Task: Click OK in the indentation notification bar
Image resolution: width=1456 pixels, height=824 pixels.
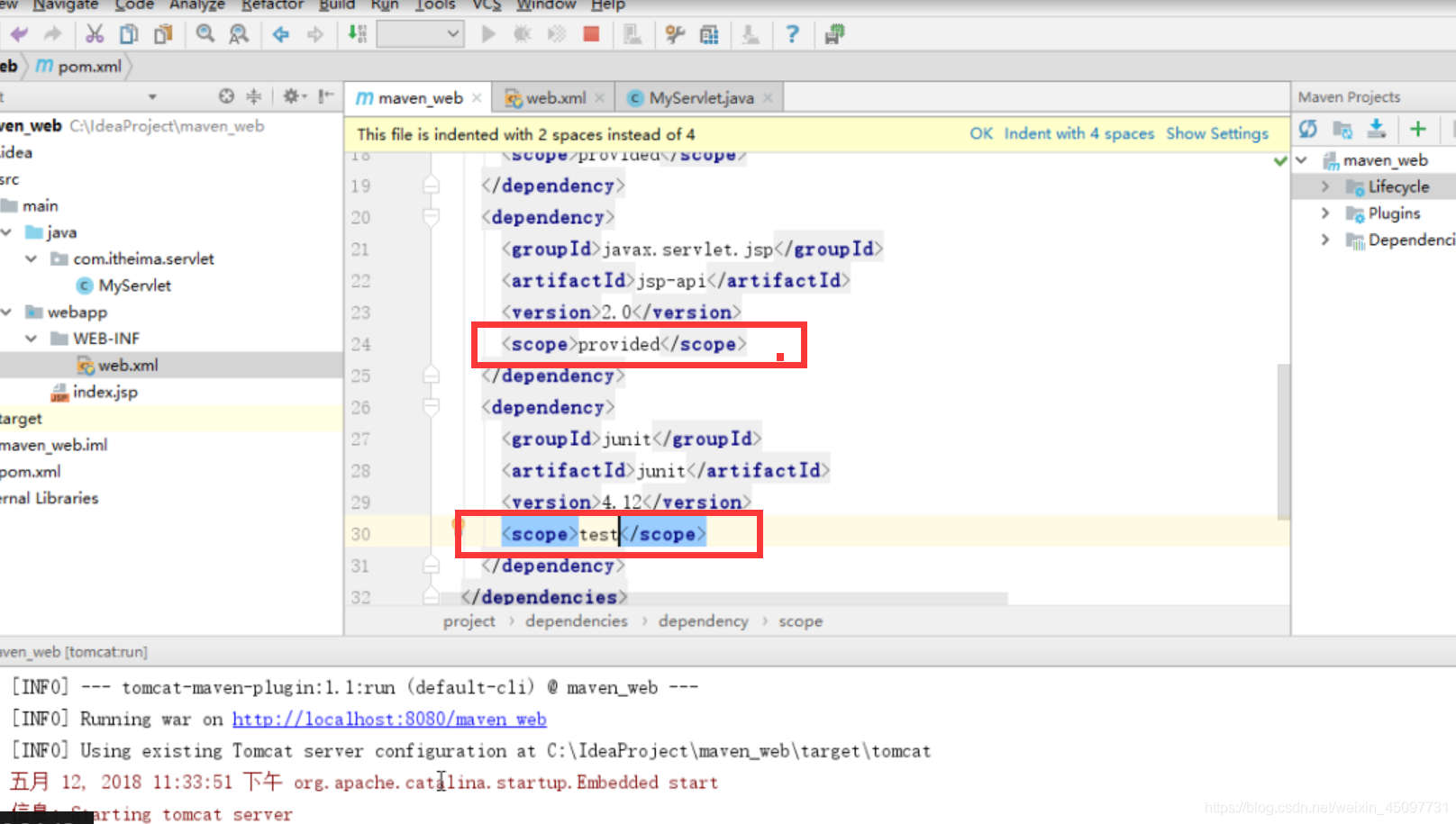Action: [x=981, y=133]
